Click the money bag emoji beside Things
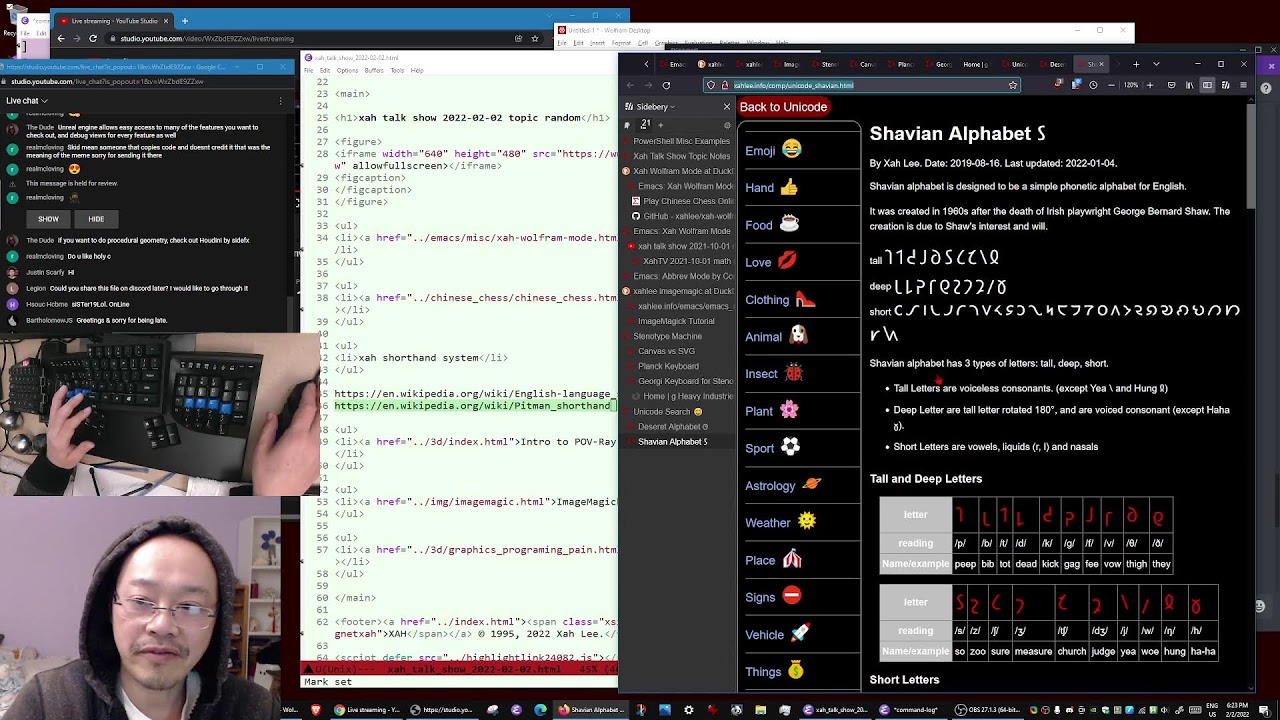1280x720 pixels. click(797, 671)
